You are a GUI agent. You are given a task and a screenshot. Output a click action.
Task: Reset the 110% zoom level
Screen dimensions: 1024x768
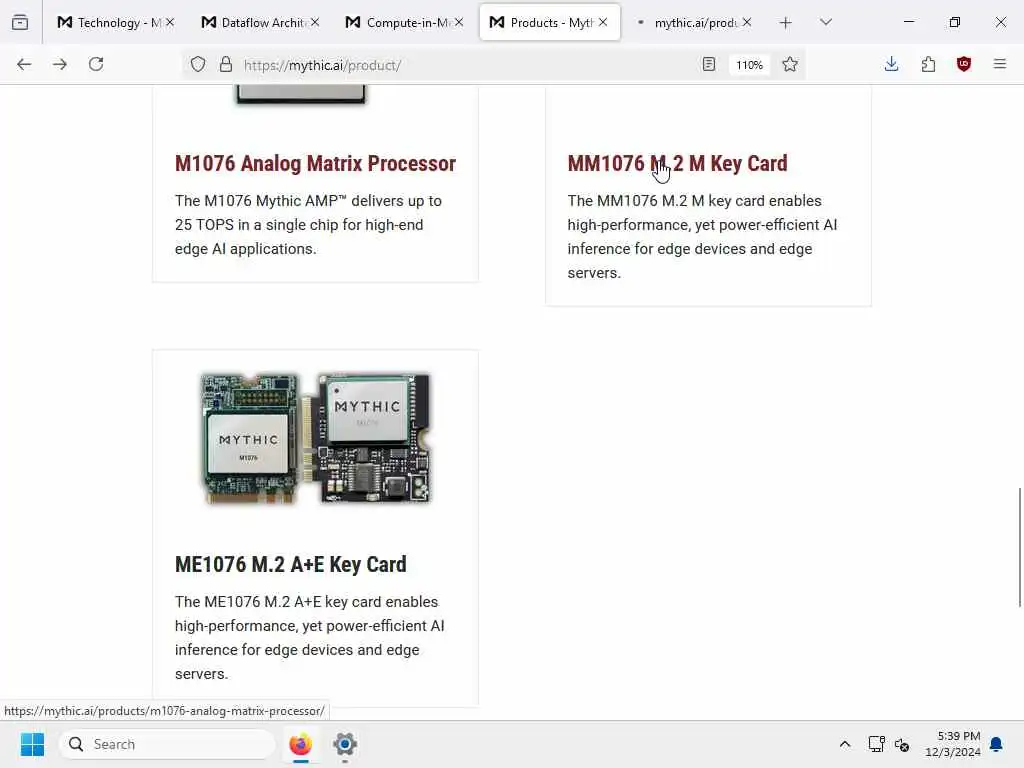pos(749,65)
